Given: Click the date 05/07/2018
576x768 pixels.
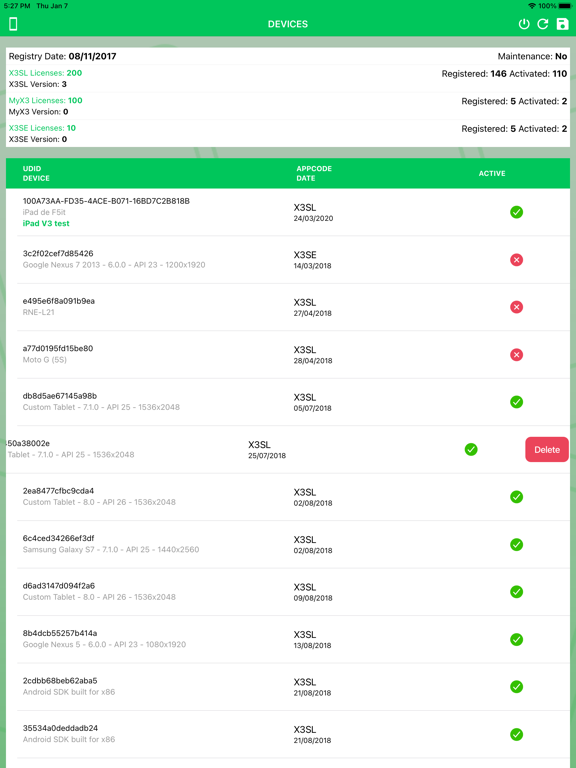Looking at the screenshot, I should [x=312, y=408].
